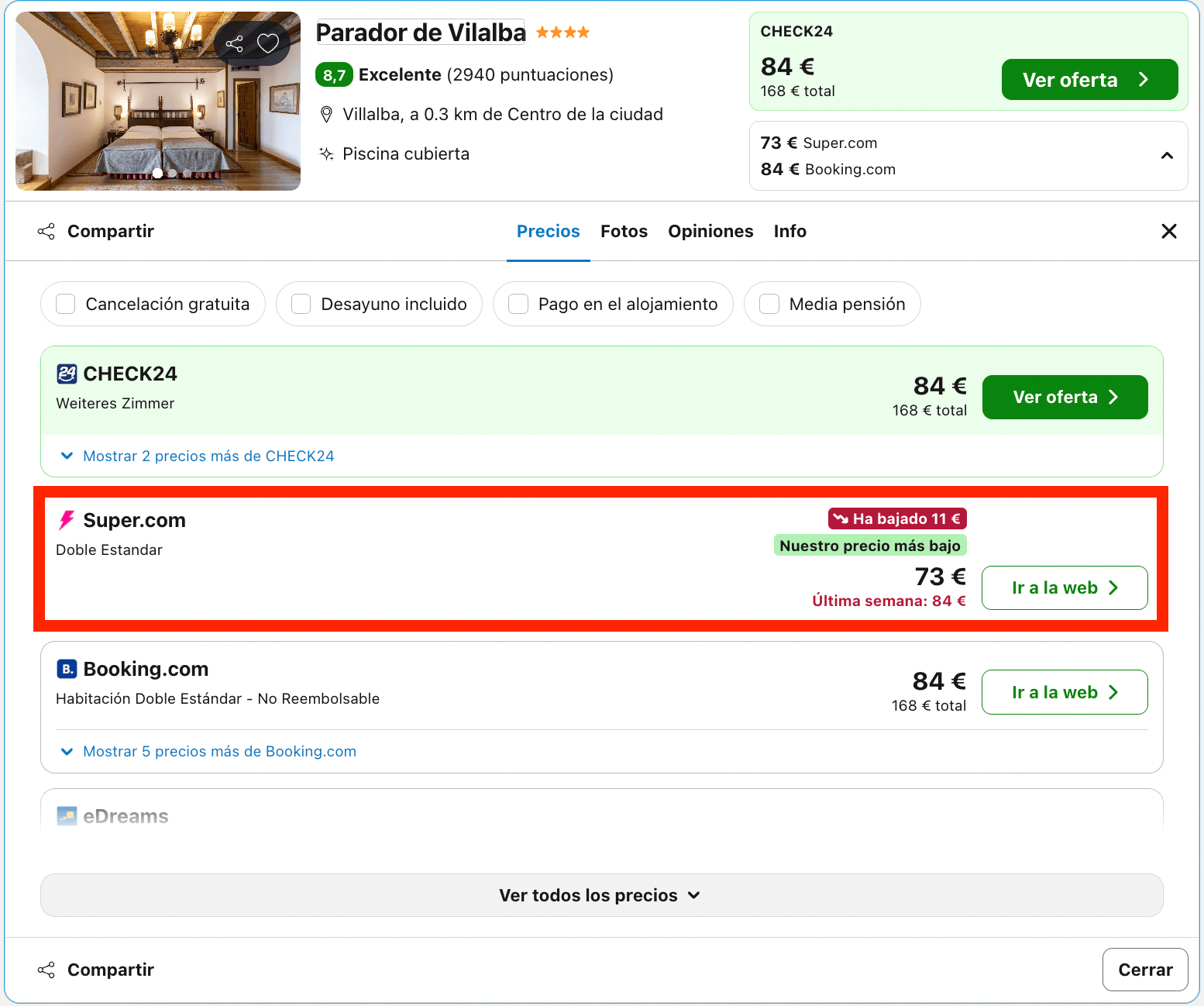Collapse the price summary chevron top right

pos(1167,156)
